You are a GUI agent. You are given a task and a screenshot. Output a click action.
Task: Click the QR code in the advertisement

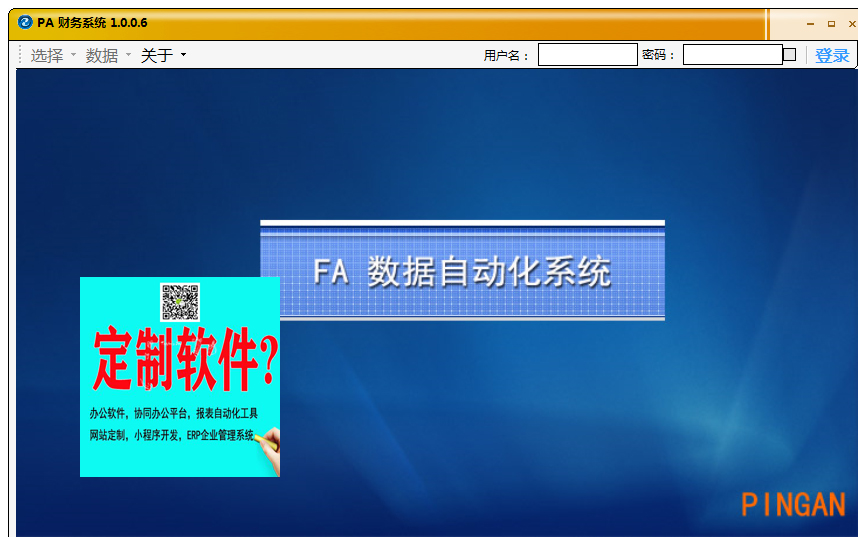point(180,301)
